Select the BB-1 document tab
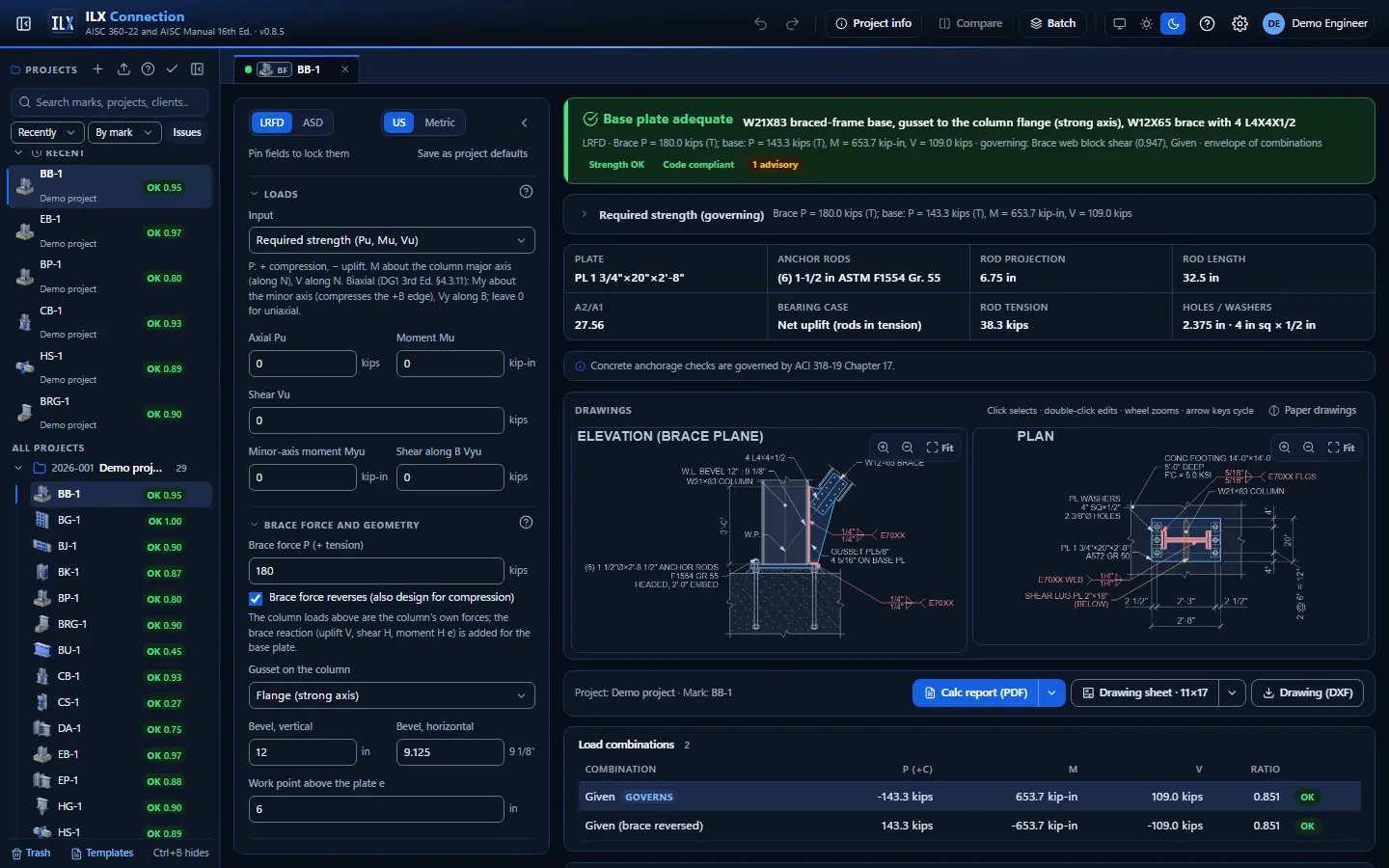The width and height of the screenshot is (1389, 868). point(297,69)
